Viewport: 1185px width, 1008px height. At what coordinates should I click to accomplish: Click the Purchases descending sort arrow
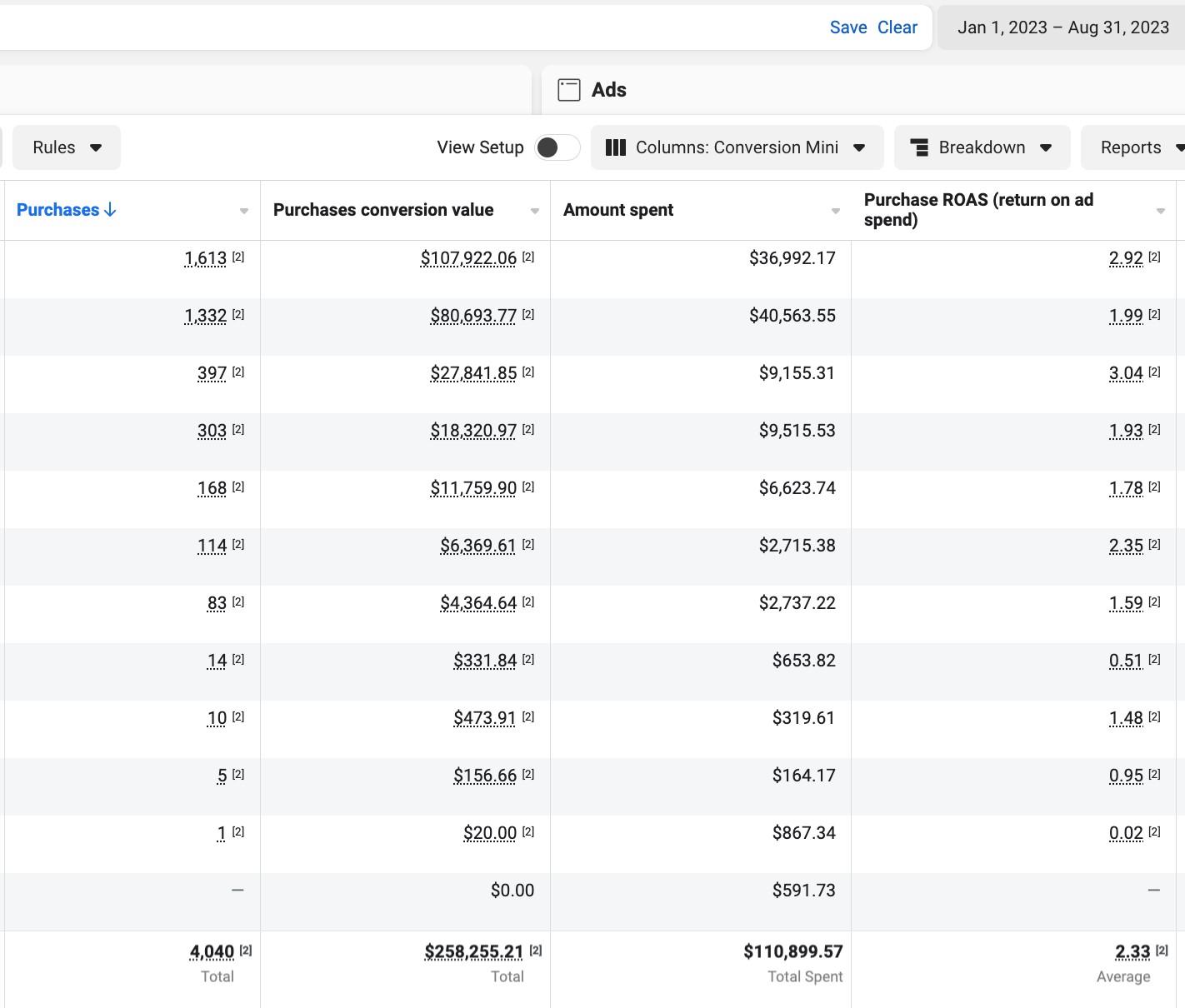[110, 210]
